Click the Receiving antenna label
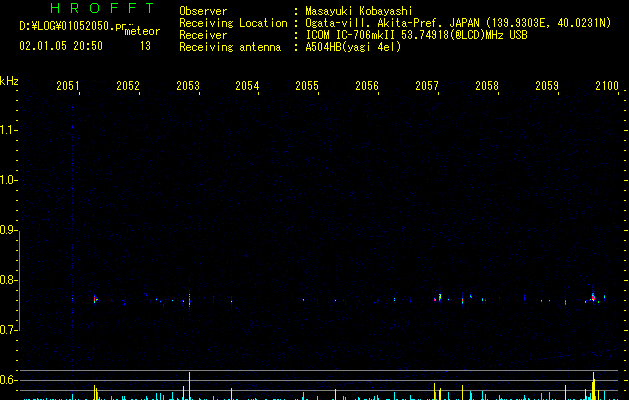Screen dimensions: 629x400 tap(230, 47)
